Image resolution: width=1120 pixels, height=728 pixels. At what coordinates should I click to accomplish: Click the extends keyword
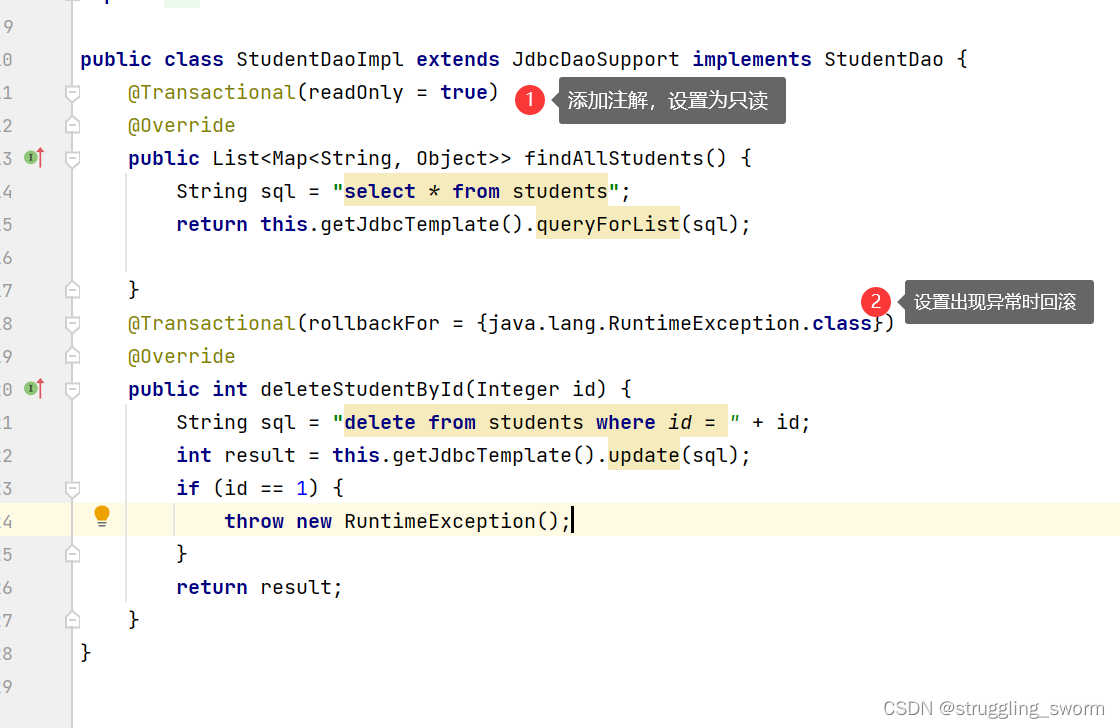[458, 59]
